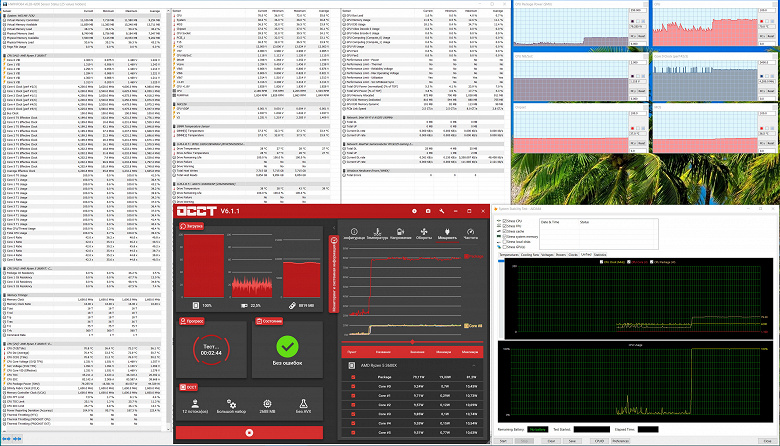Click Close button in AIDA64 stability test
The image size is (780, 446).
[767, 441]
